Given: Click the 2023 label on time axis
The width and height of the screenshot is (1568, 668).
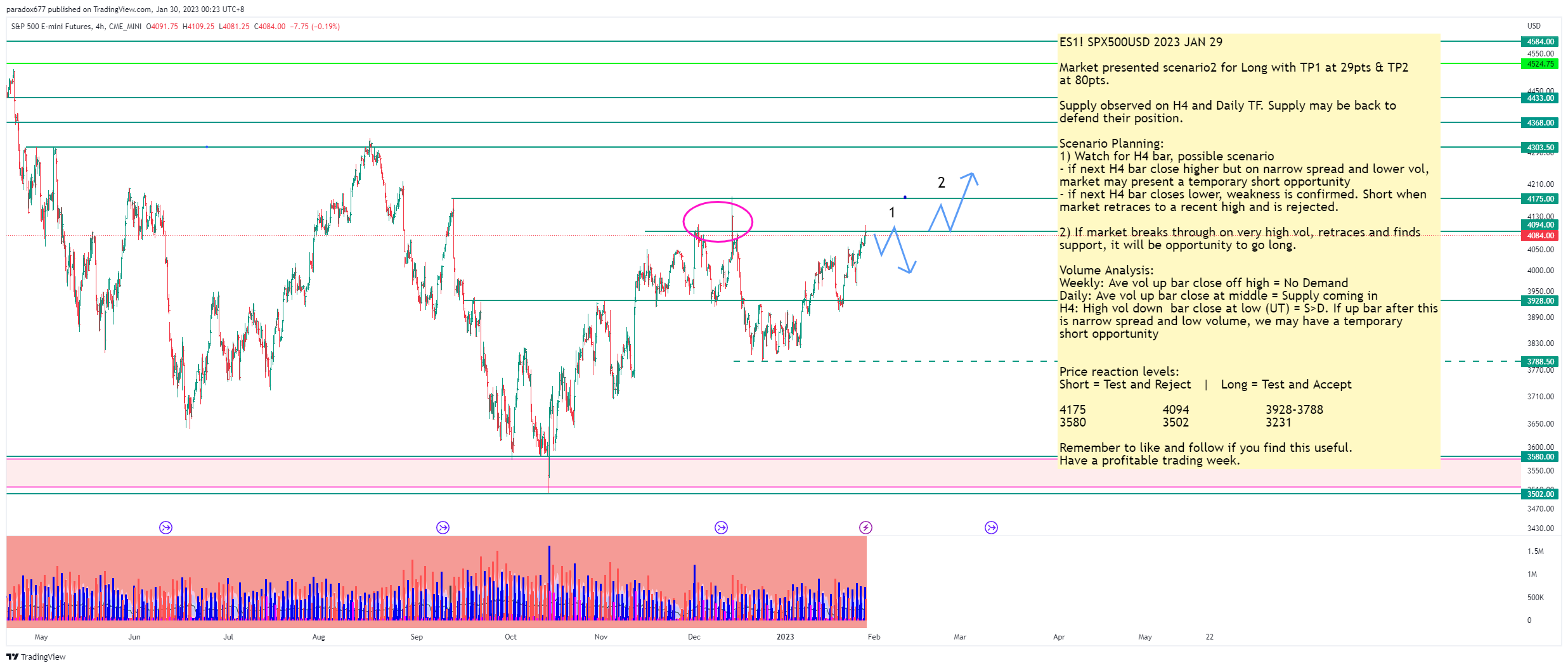Looking at the screenshot, I should point(785,637).
